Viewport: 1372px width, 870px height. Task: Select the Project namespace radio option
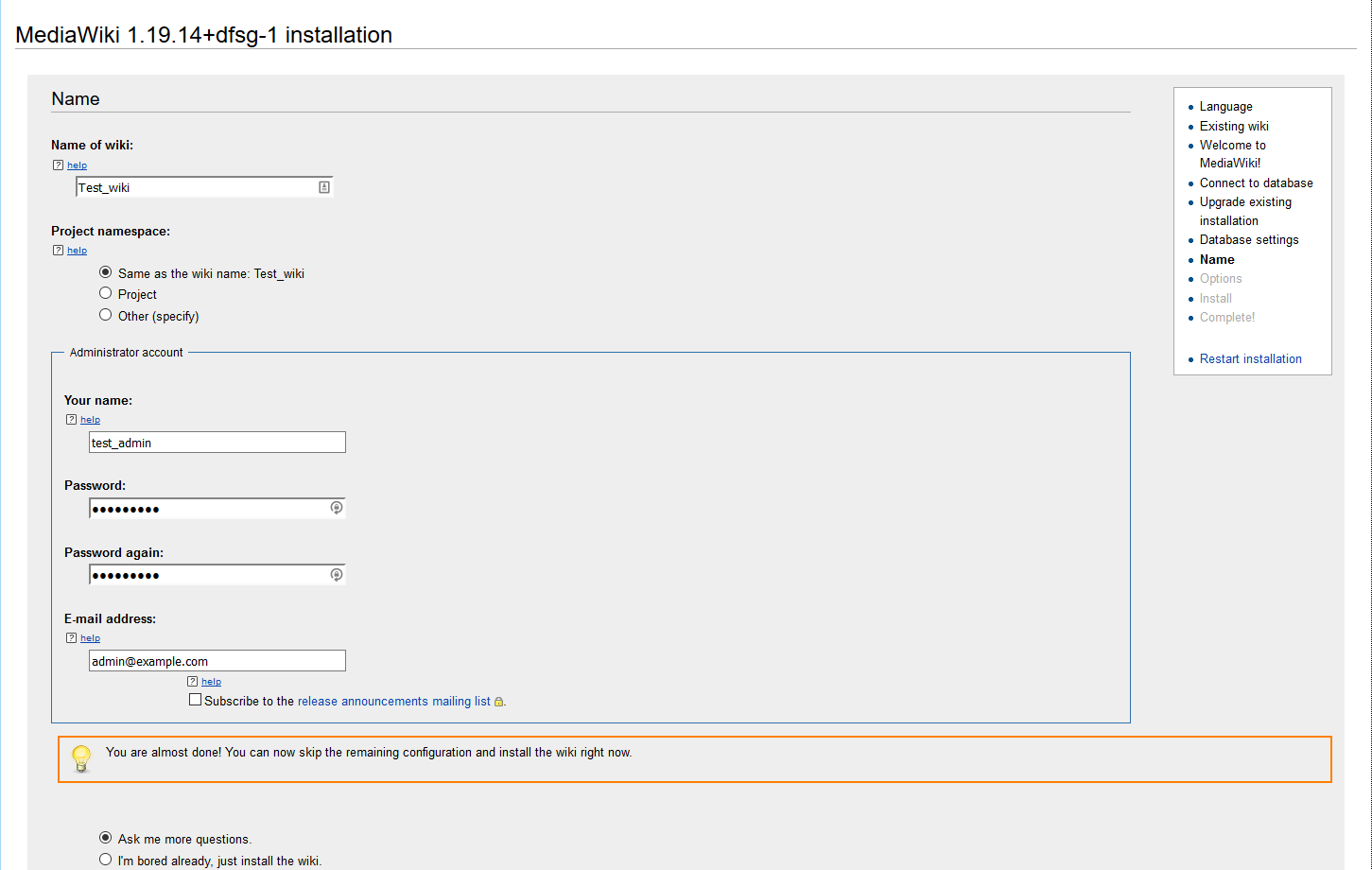pyautogui.click(x=106, y=293)
